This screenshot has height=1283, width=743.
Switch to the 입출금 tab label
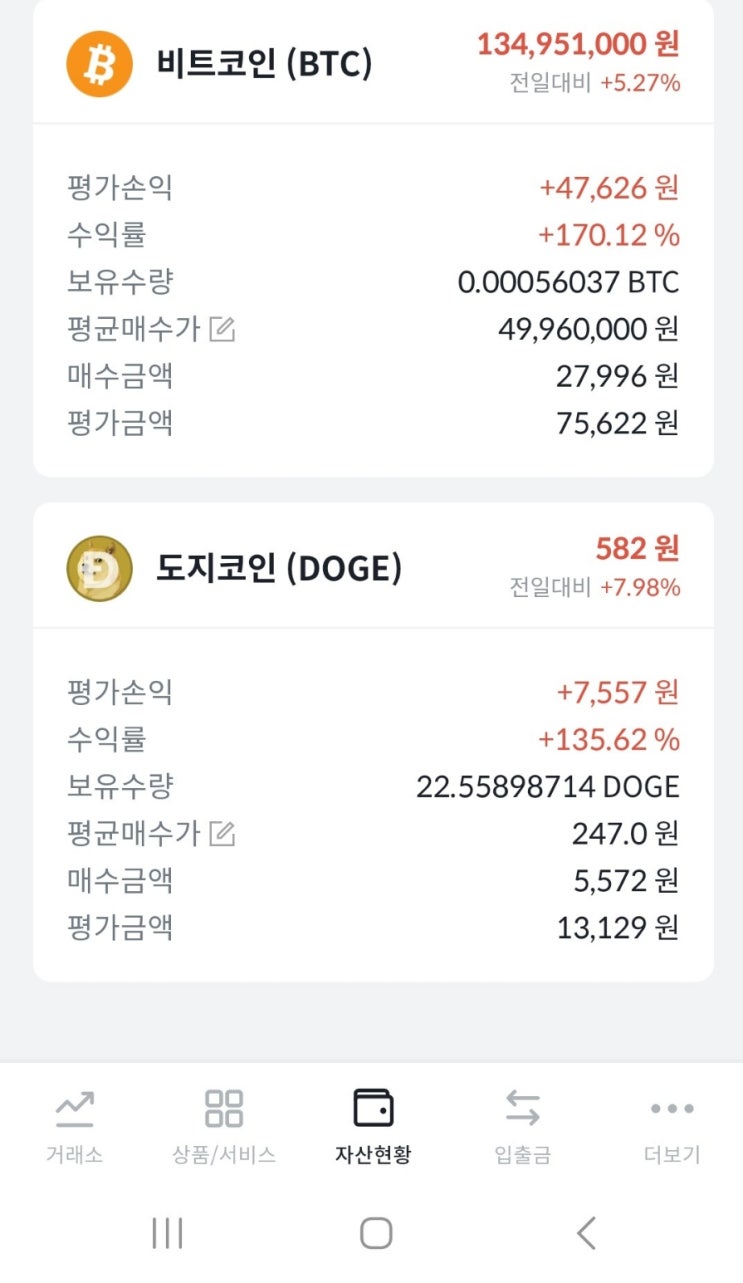pos(522,1155)
